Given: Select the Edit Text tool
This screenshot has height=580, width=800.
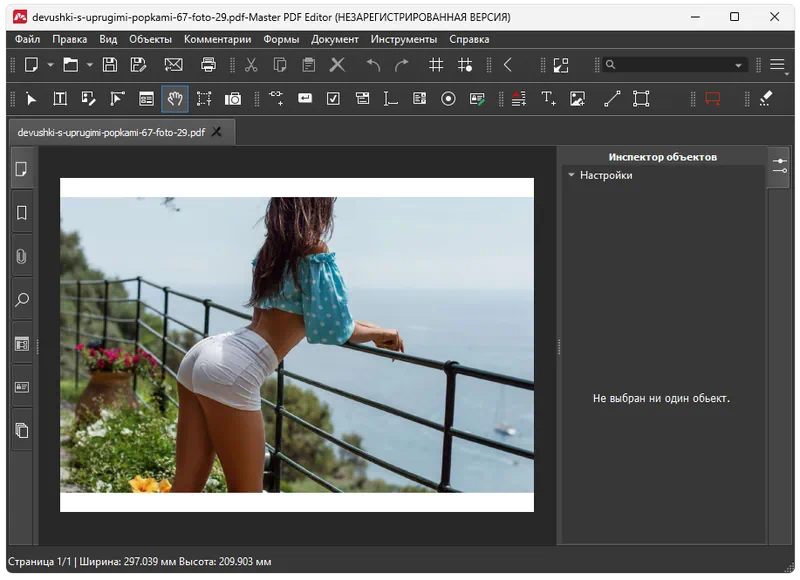Looking at the screenshot, I should pyautogui.click(x=60, y=99).
